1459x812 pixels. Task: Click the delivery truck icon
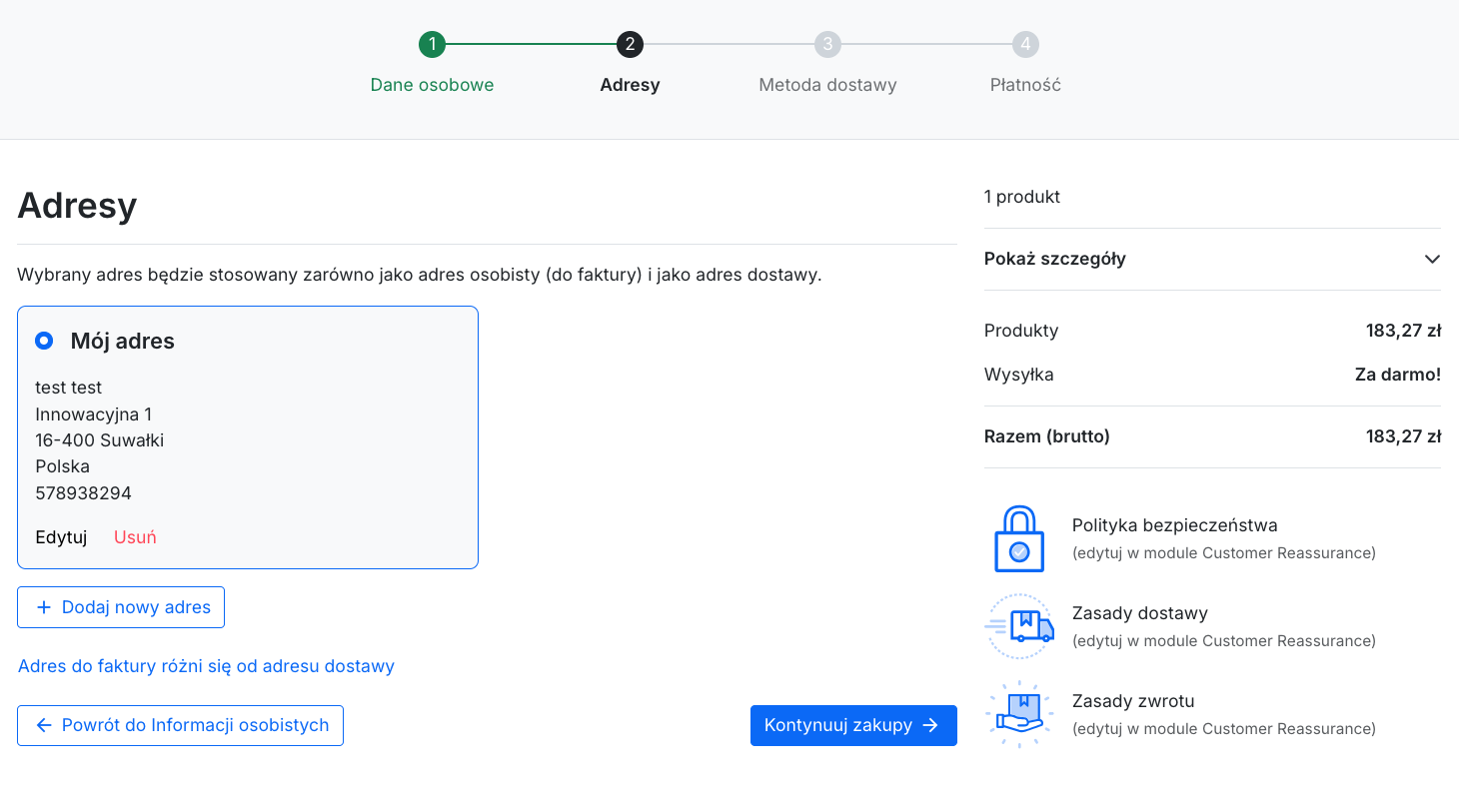pyautogui.click(x=1019, y=627)
